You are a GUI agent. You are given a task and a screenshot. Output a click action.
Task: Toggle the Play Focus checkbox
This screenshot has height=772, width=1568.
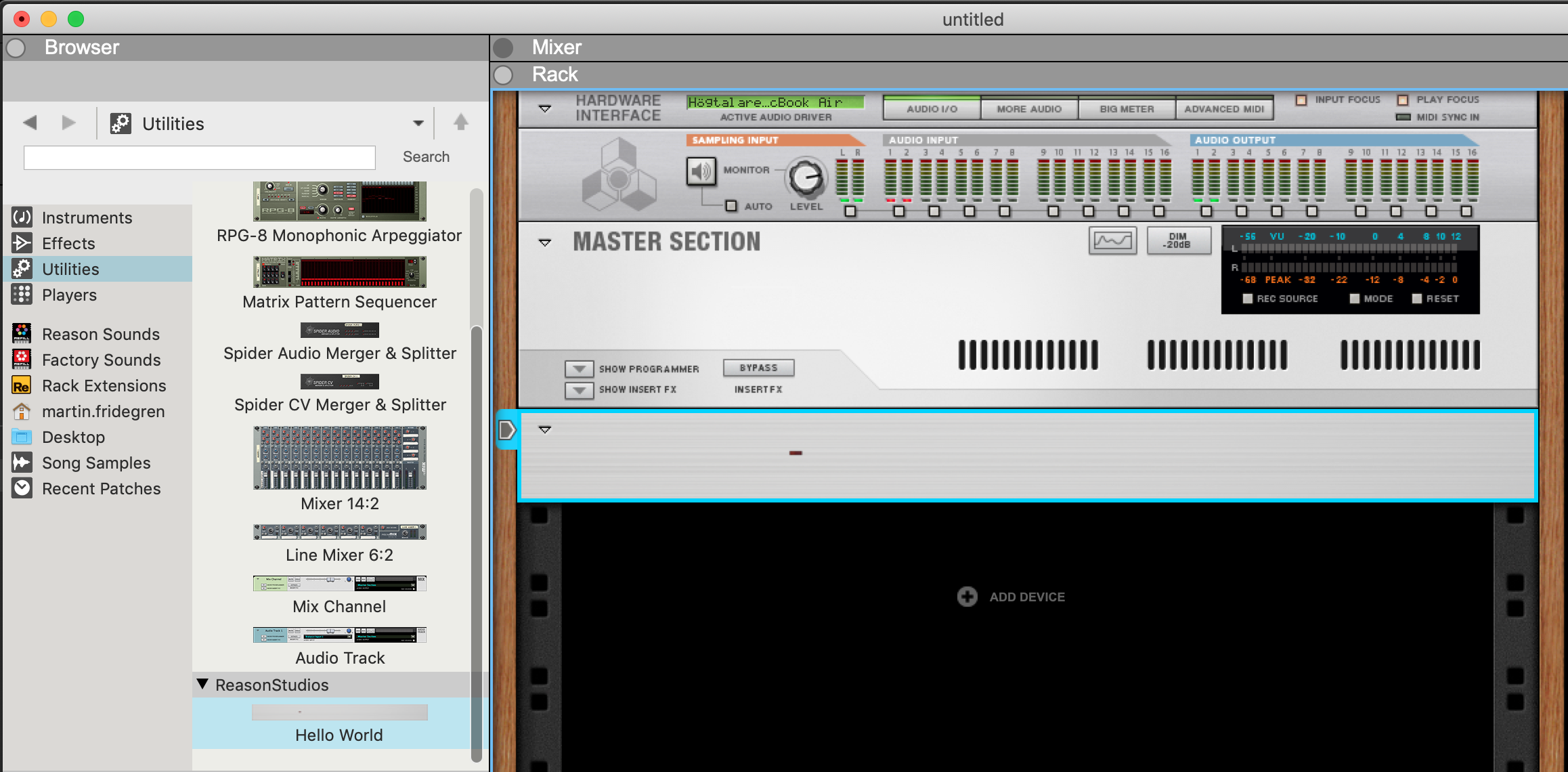click(x=1403, y=100)
